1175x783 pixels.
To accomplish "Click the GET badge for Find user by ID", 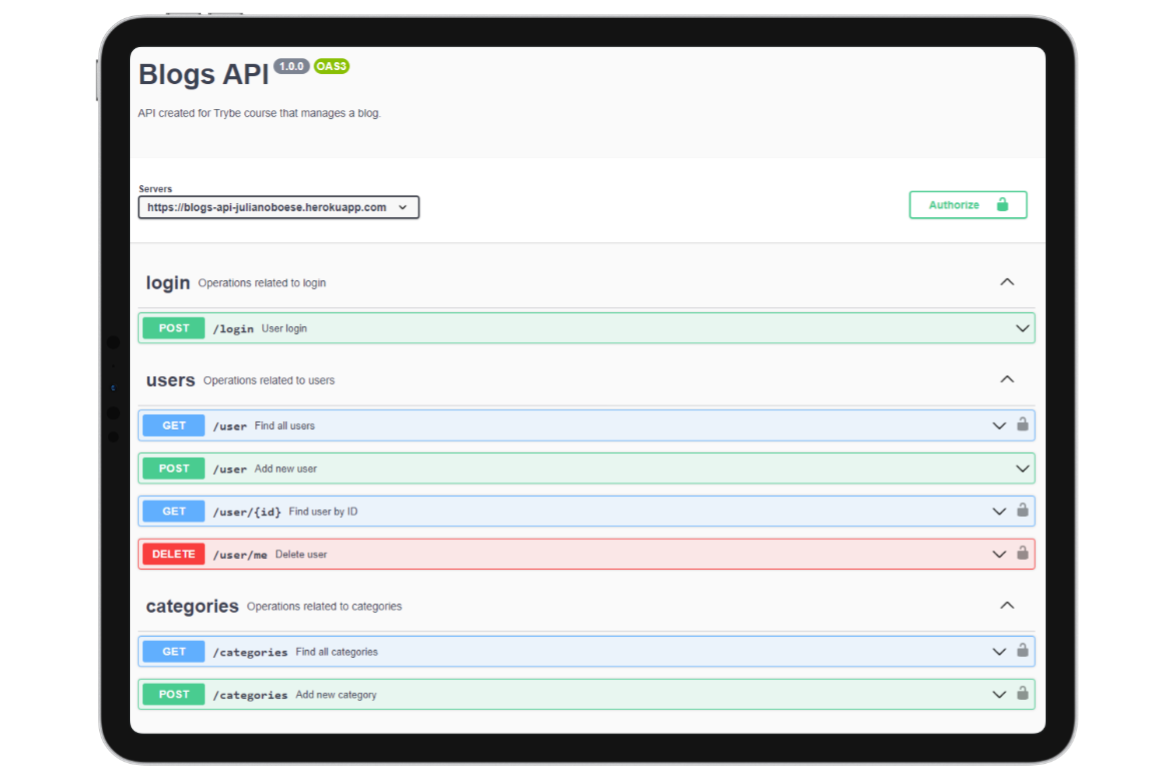I will (x=174, y=511).
